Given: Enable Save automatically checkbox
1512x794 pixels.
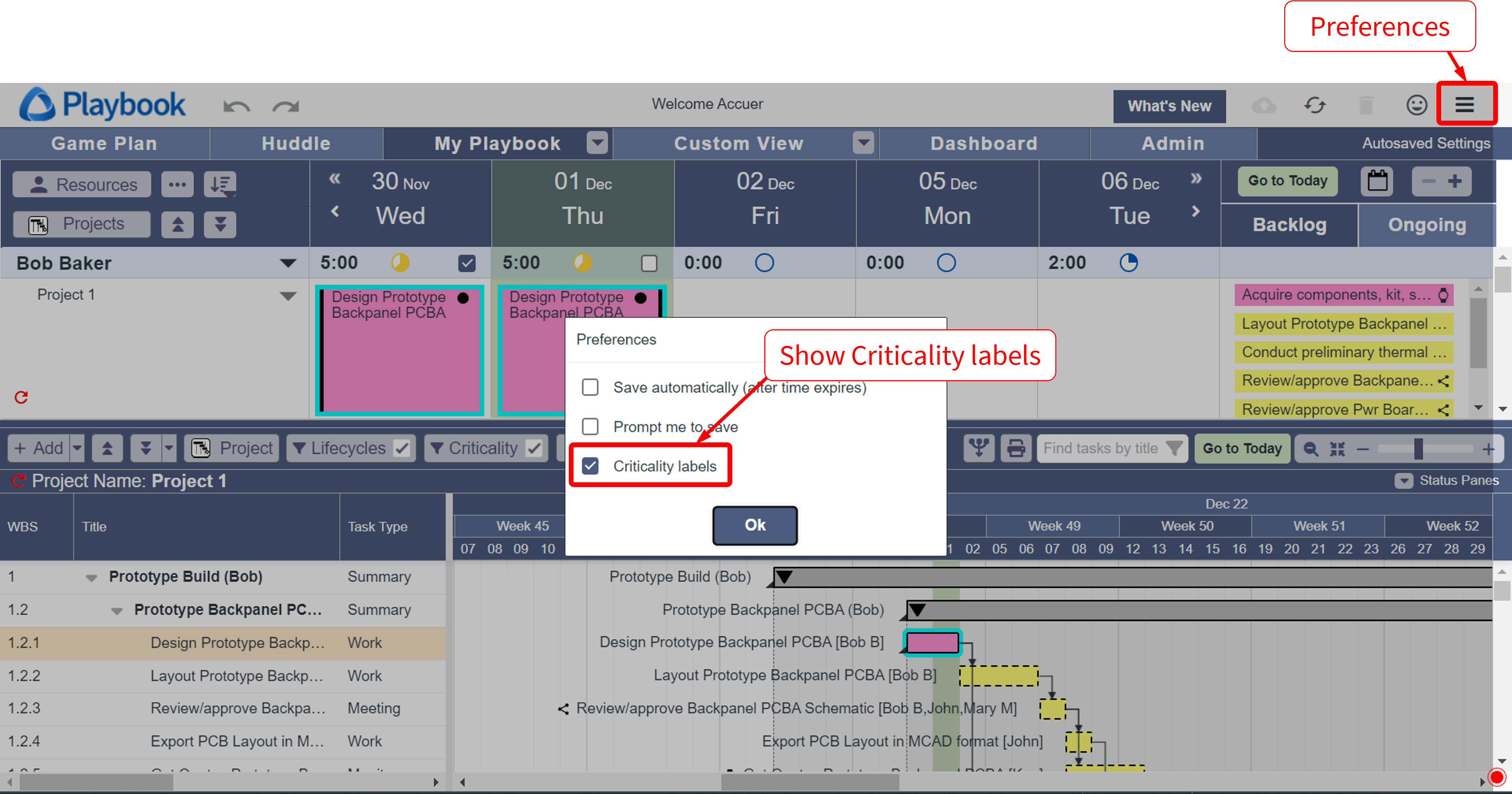Looking at the screenshot, I should (x=590, y=387).
